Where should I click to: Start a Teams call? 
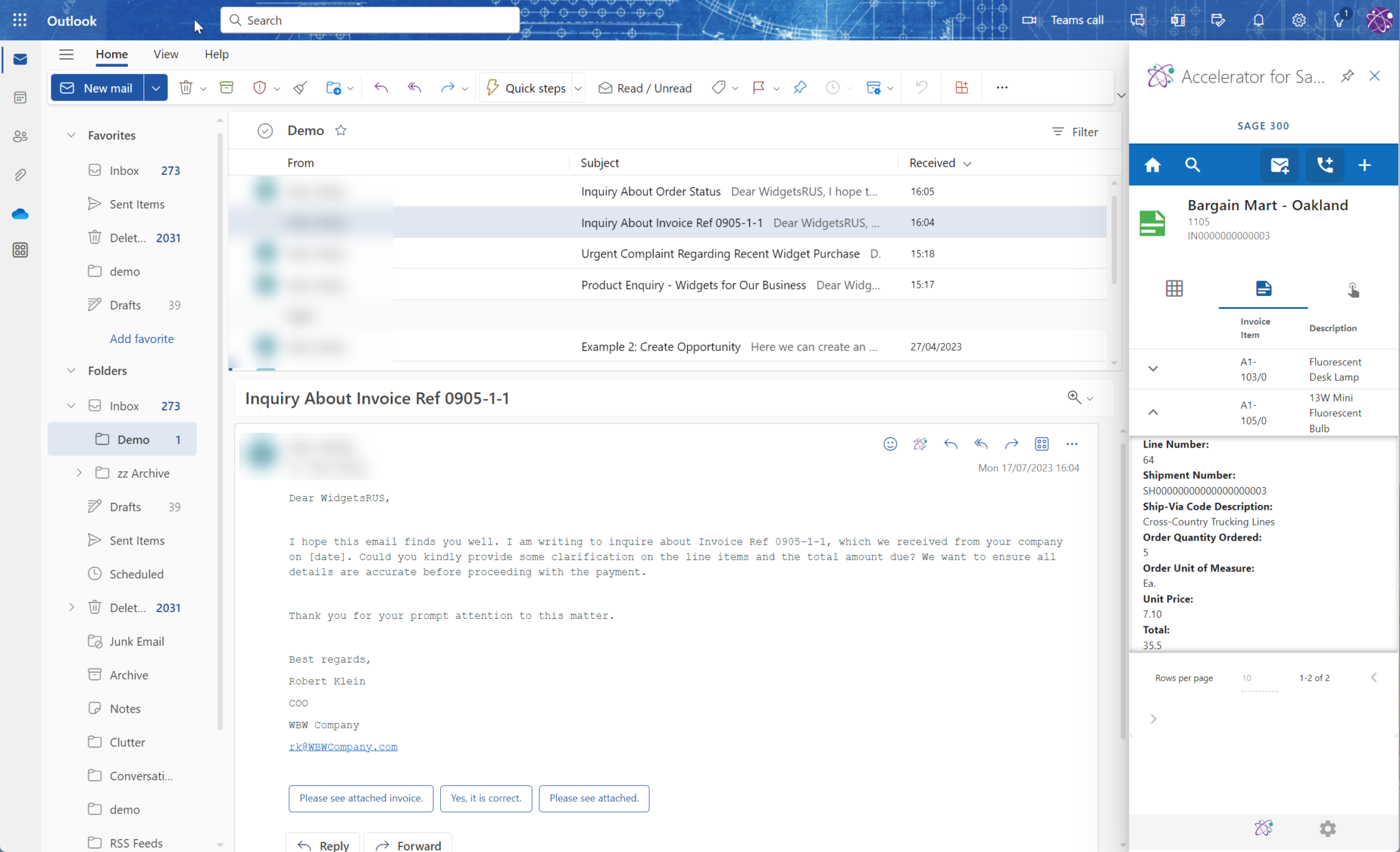tap(1064, 20)
